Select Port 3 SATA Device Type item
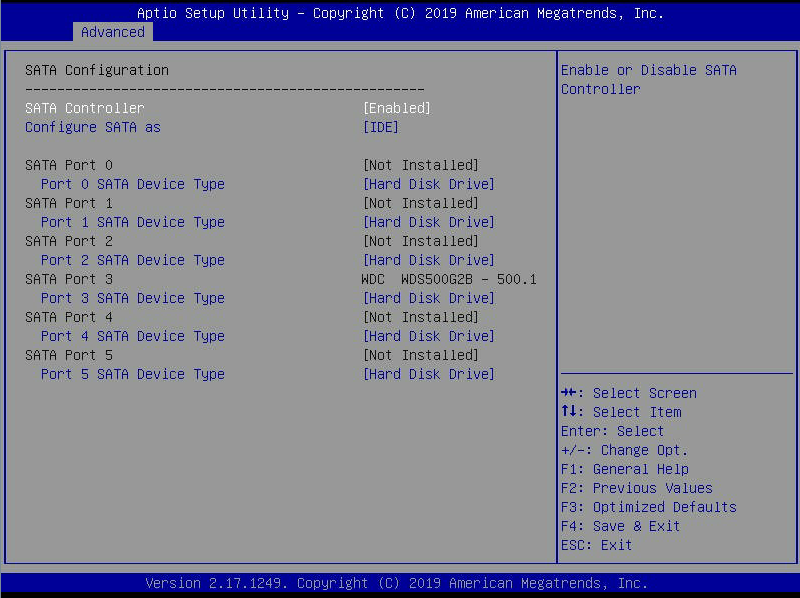The height and width of the screenshot is (598, 800). 132,298
